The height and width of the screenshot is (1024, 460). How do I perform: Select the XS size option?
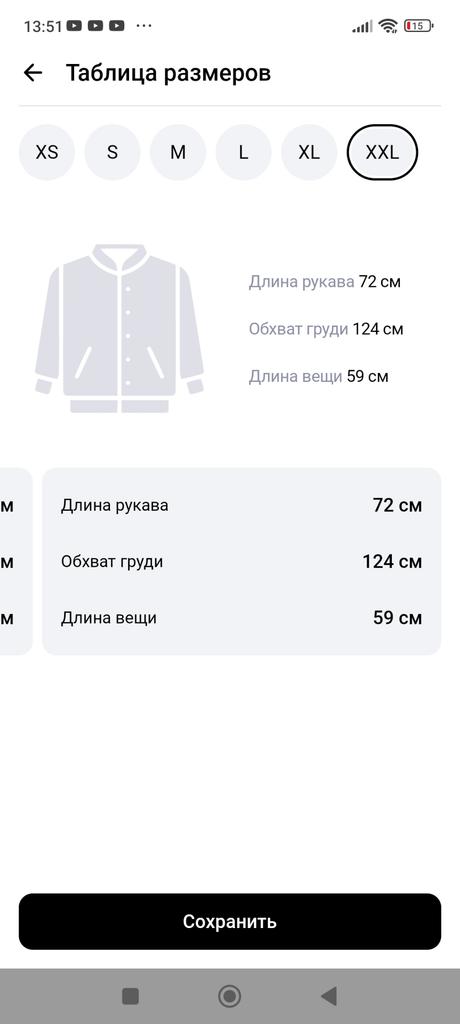[x=47, y=152]
